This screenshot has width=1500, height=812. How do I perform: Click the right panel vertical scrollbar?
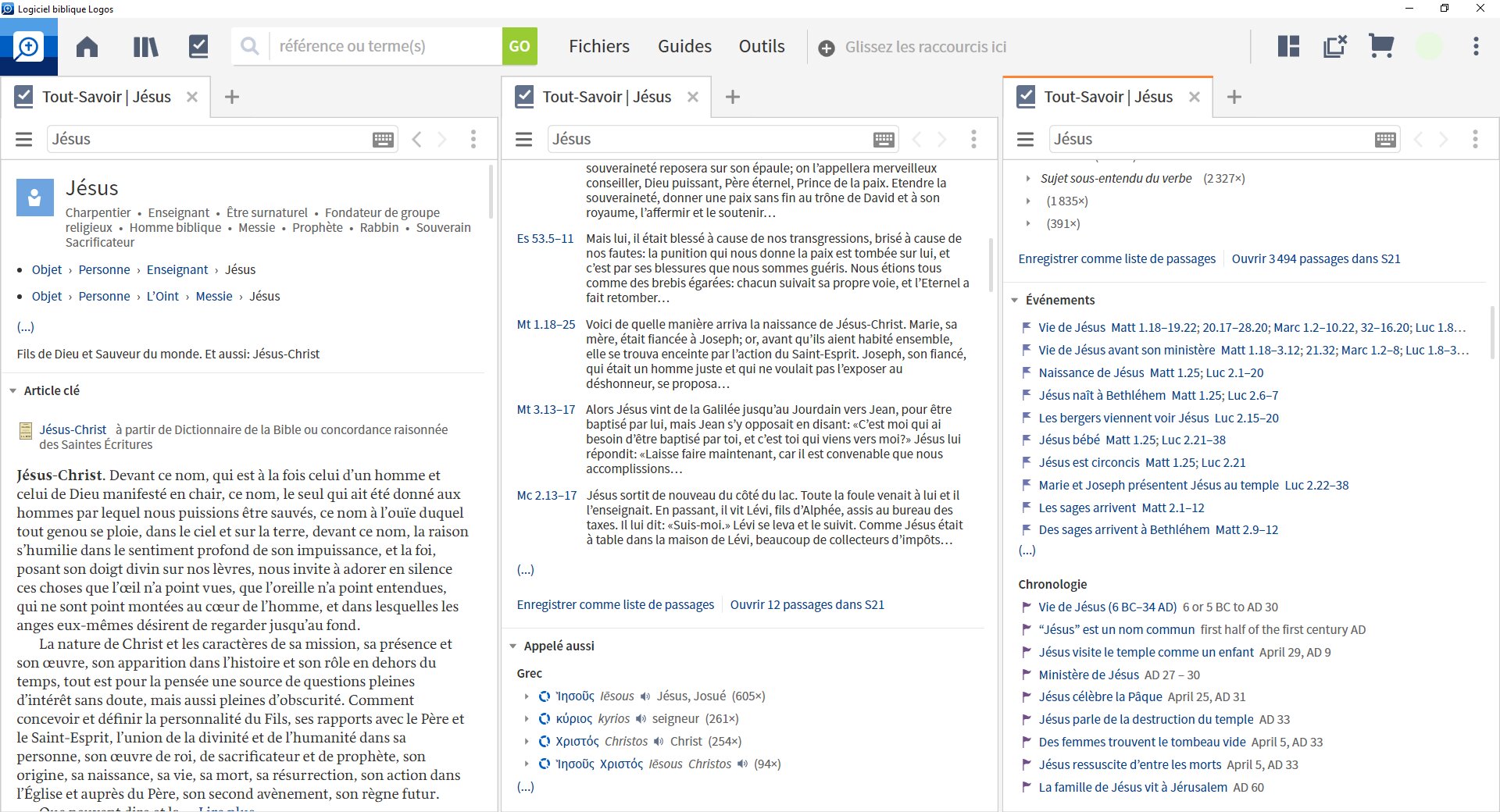[1493, 332]
